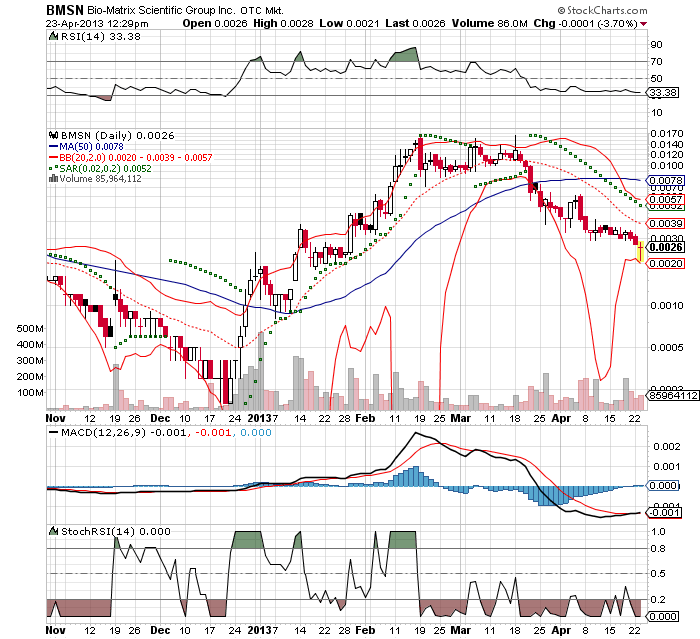Screen dimensions: 700x639
Task: Click the 0.0005 price axis label
Action: (x=667, y=347)
